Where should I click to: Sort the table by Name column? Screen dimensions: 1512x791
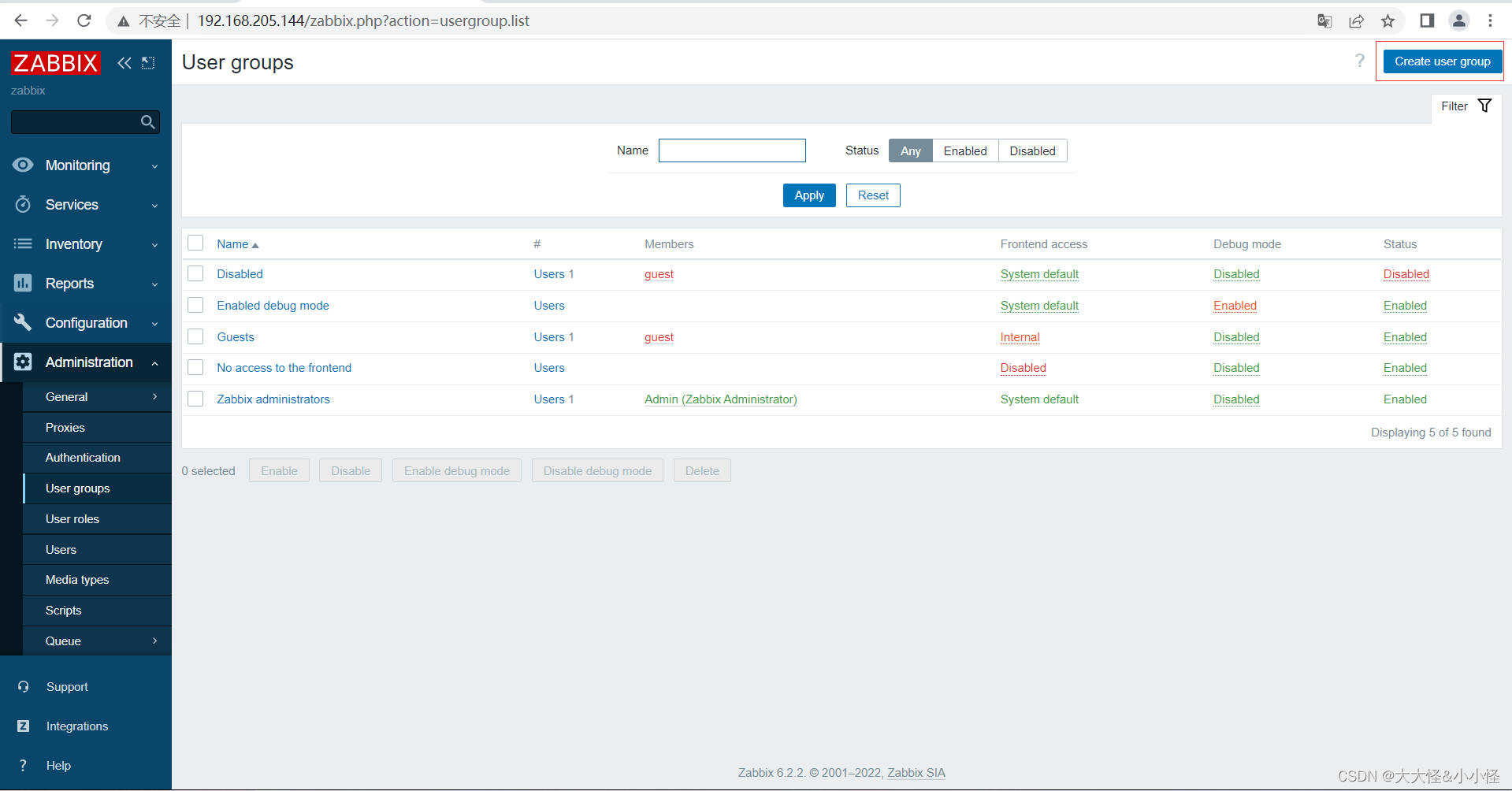pos(237,244)
